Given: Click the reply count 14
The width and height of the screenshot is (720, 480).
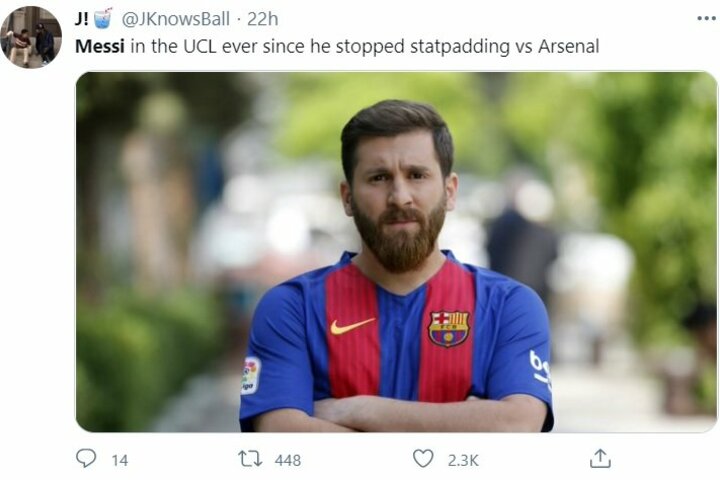Looking at the screenshot, I should tap(119, 460).
